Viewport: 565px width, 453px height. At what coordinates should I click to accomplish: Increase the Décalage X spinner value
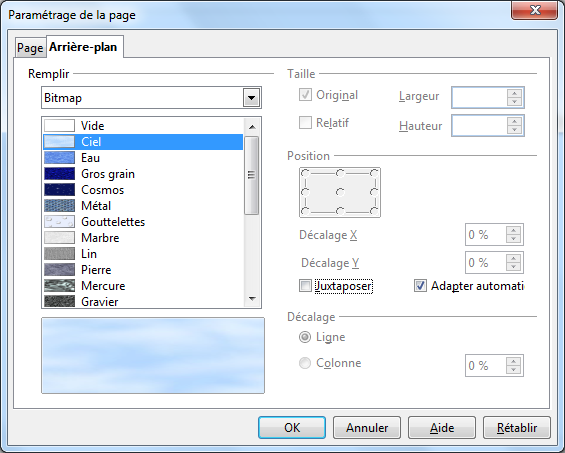point(513,230)
